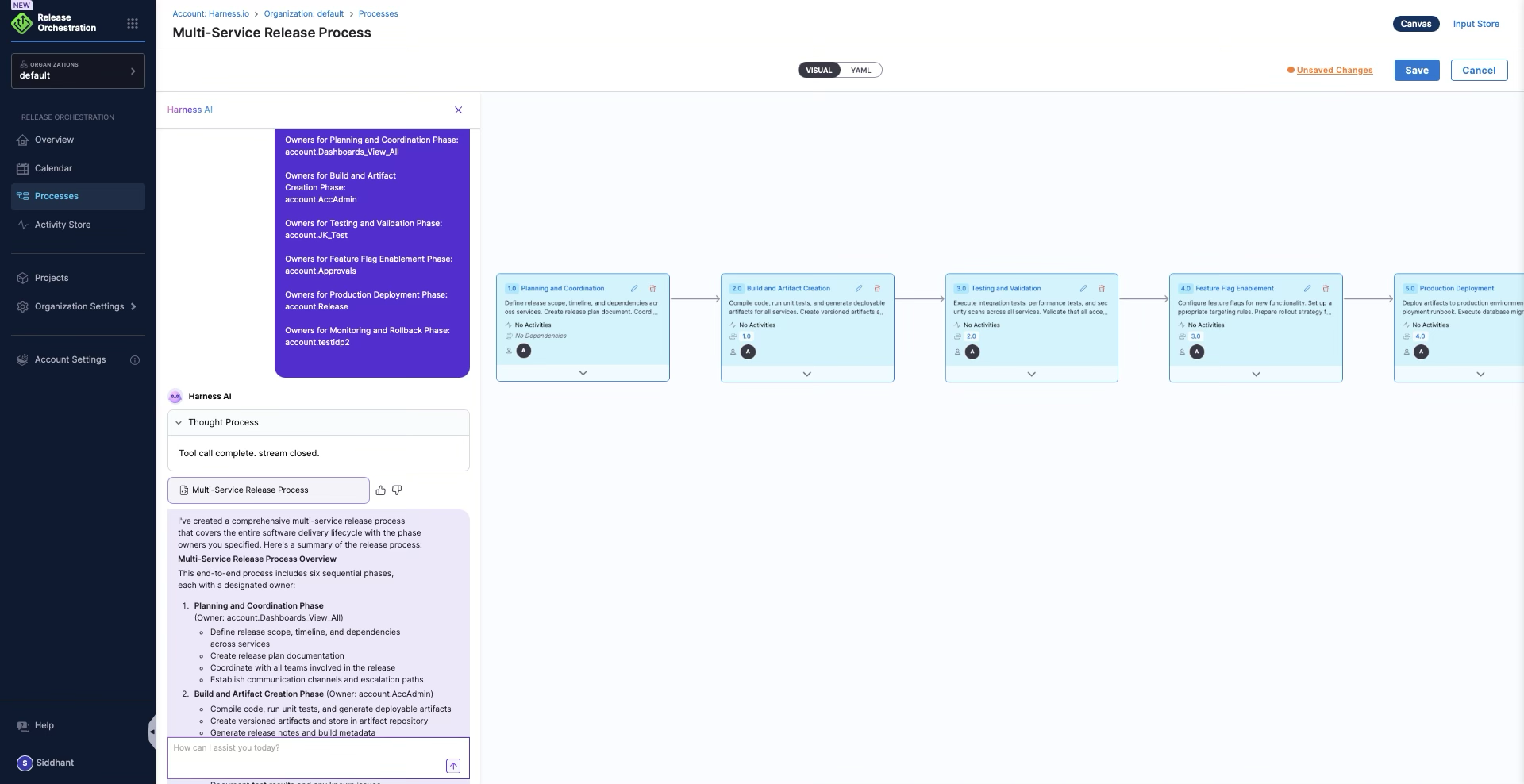Delete the Feature Flag Enablement phase
The width and height of the screenshot is (1524, 784).
pyautogui.click(x=1326, y=289)
